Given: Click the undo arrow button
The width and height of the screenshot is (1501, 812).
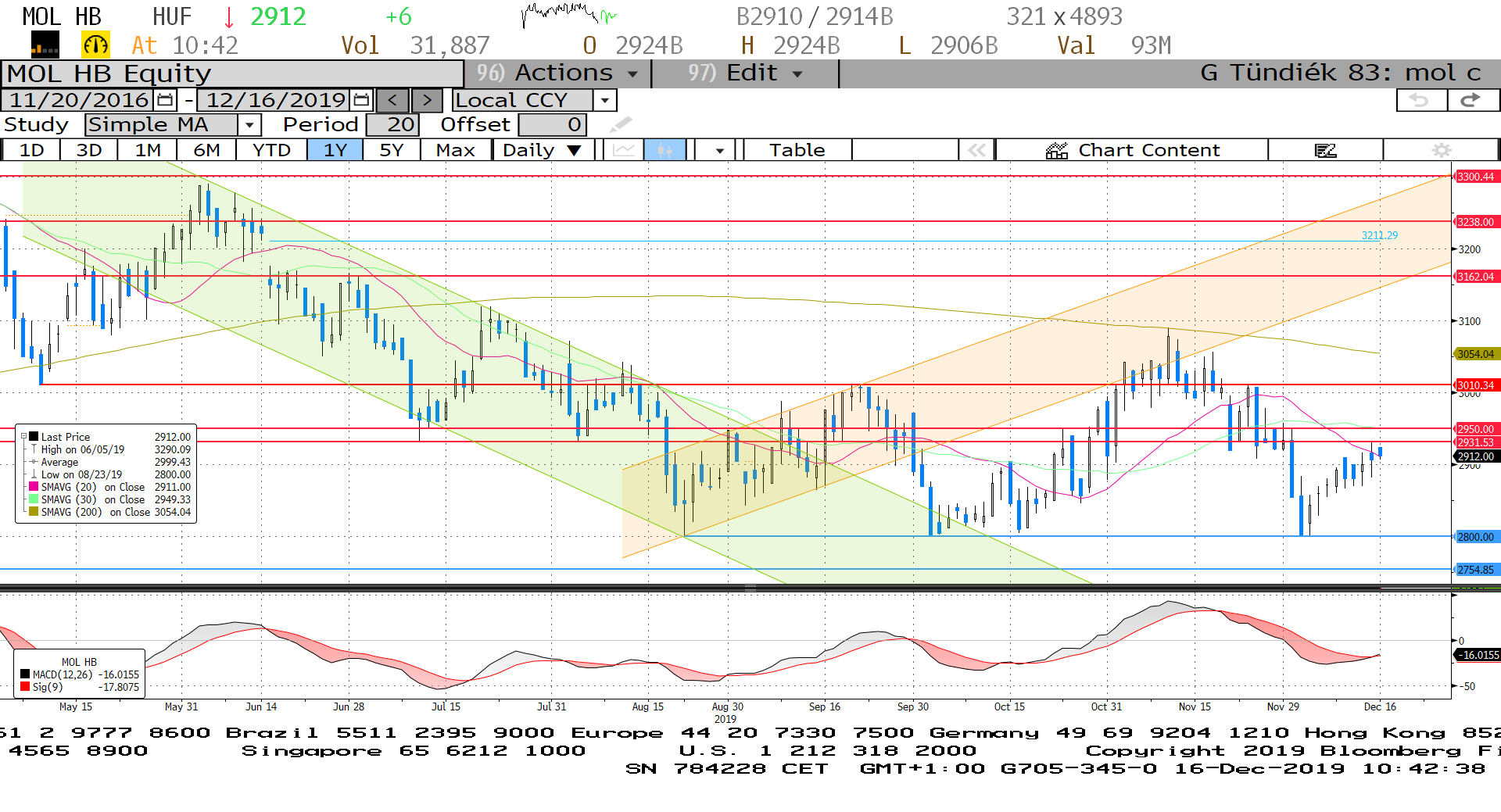Looking at the screenshot, I should click(1420, 100).
